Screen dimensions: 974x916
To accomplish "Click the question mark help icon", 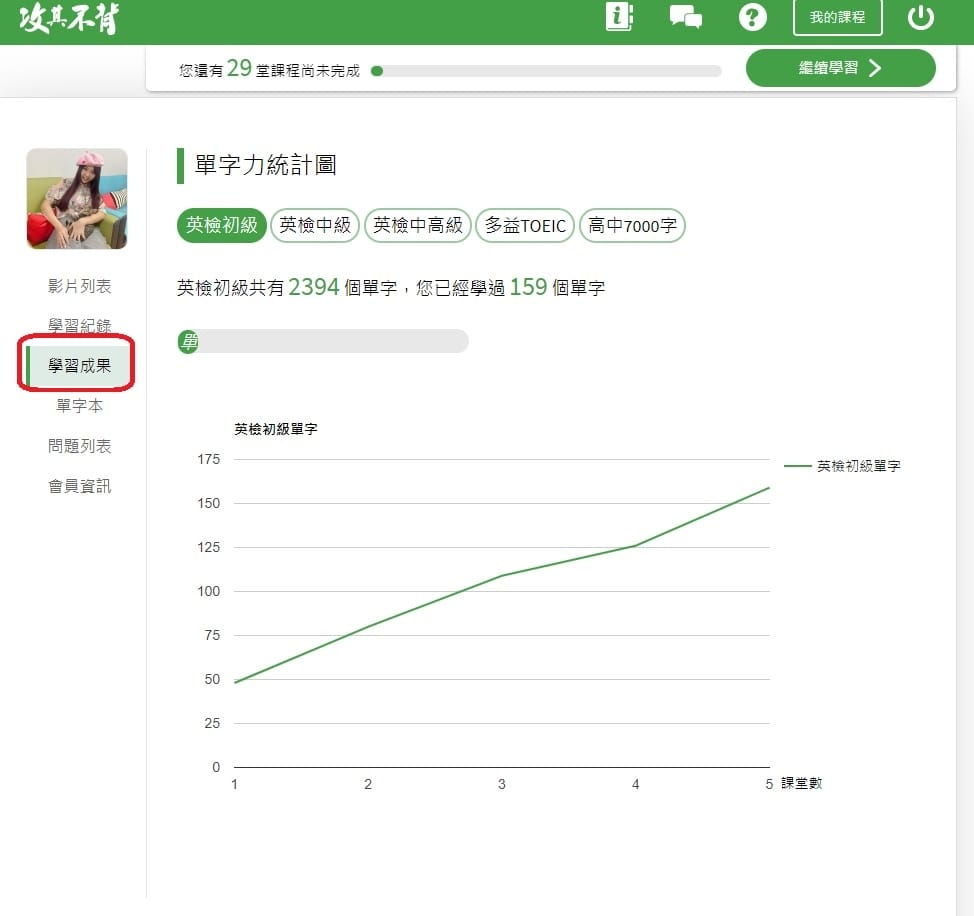I will 752,17.
